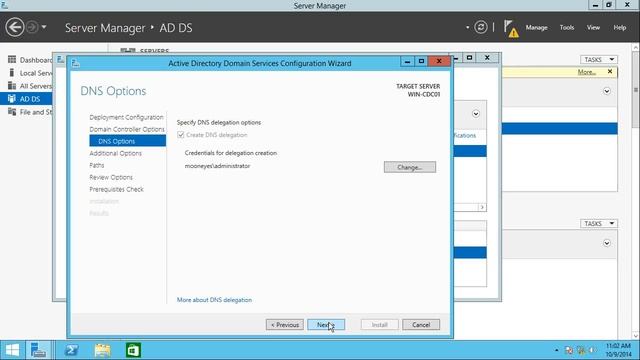The image size is (640, 360).
Task: Click the WIN-CDC01 target server text
Action: 424,94
